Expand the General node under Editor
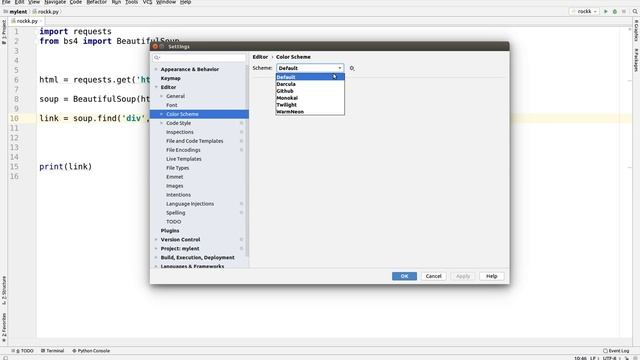The height and width of the screenshot is (360, 640). point(162,96)
